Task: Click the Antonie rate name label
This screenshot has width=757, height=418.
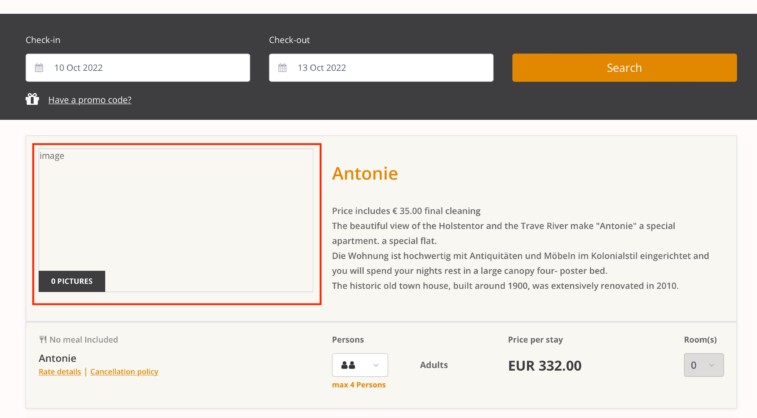Action: [57, 358]
